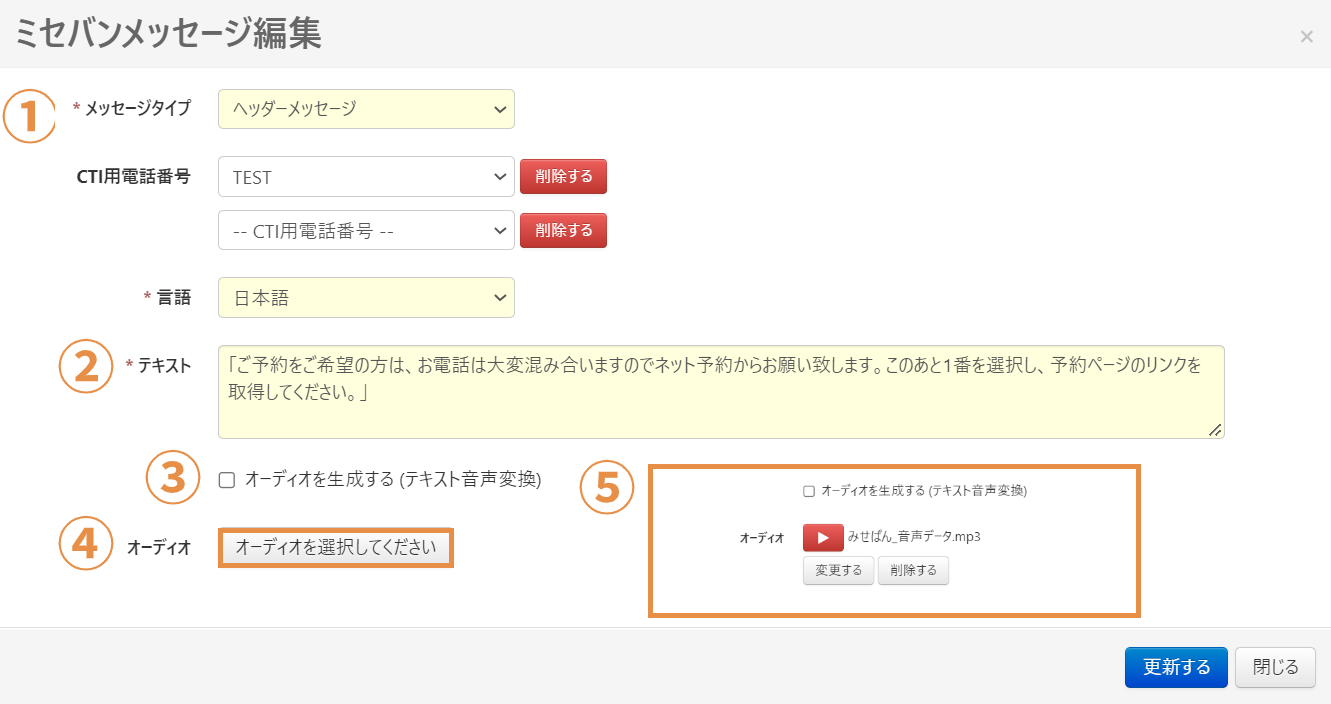Open the メッセージタイプ dropdown
Image resolution: width=1331 pixels, height=704 pixels.
click(x=366, y=109)
